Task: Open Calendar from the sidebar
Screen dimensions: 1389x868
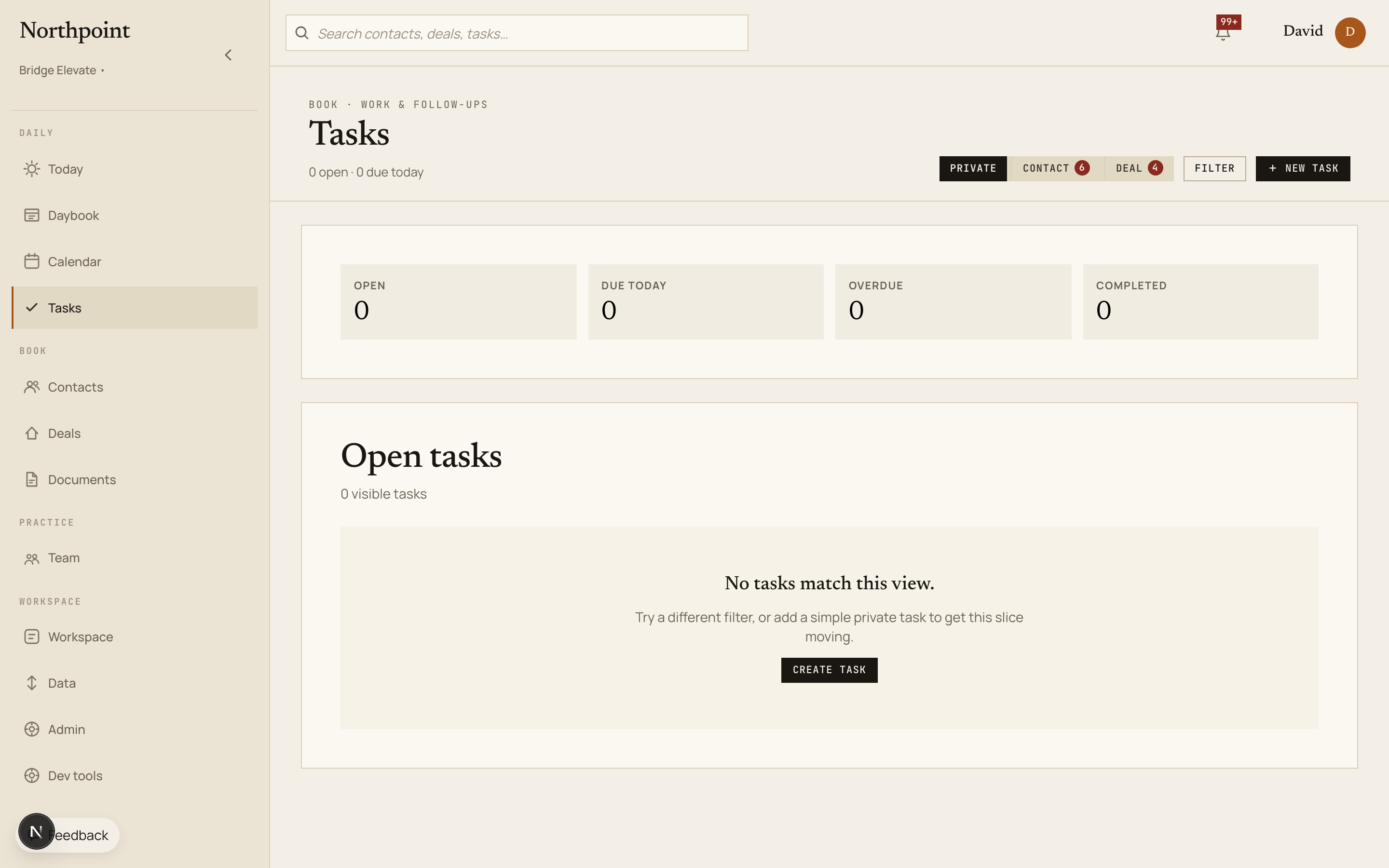Action: coord(134,261)
